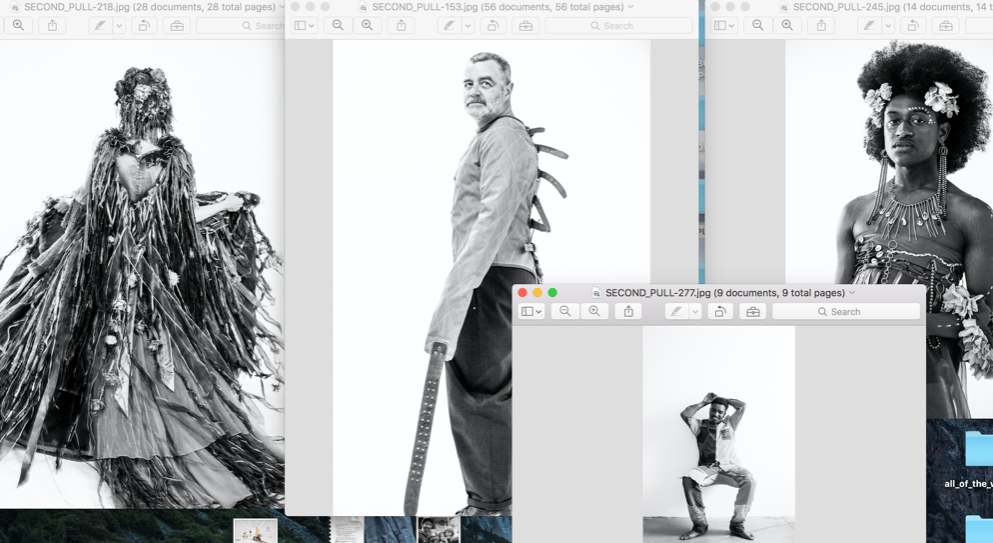Image resolution: width=993 pixels, height=543 pixels.
Task: Zoom in on SECOND_PULL-277 image
Action: [x=595, y=312]
